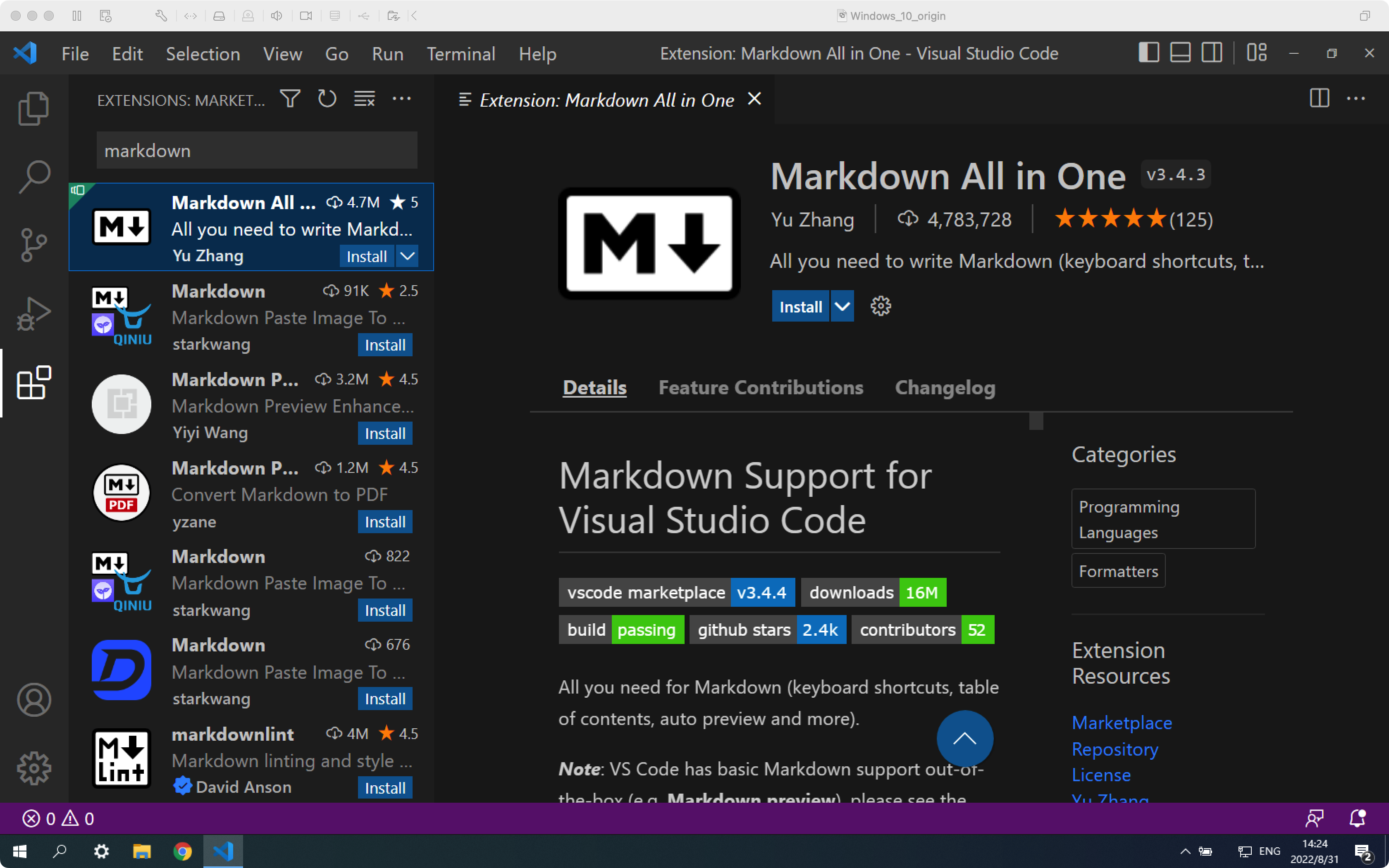Open the Accounts menu icon
The image size is (1389, 868).
tap(34, 700)
